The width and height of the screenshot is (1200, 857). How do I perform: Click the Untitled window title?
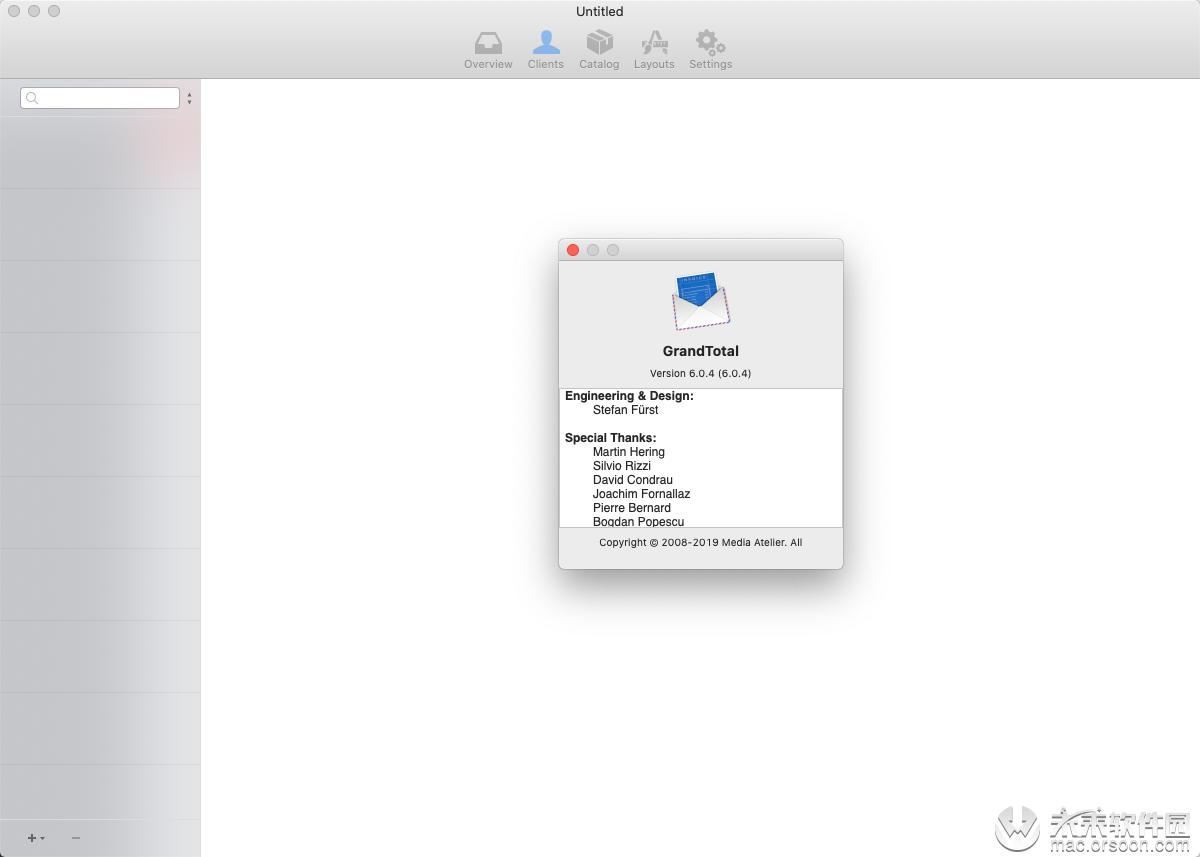tap(599, 12)
